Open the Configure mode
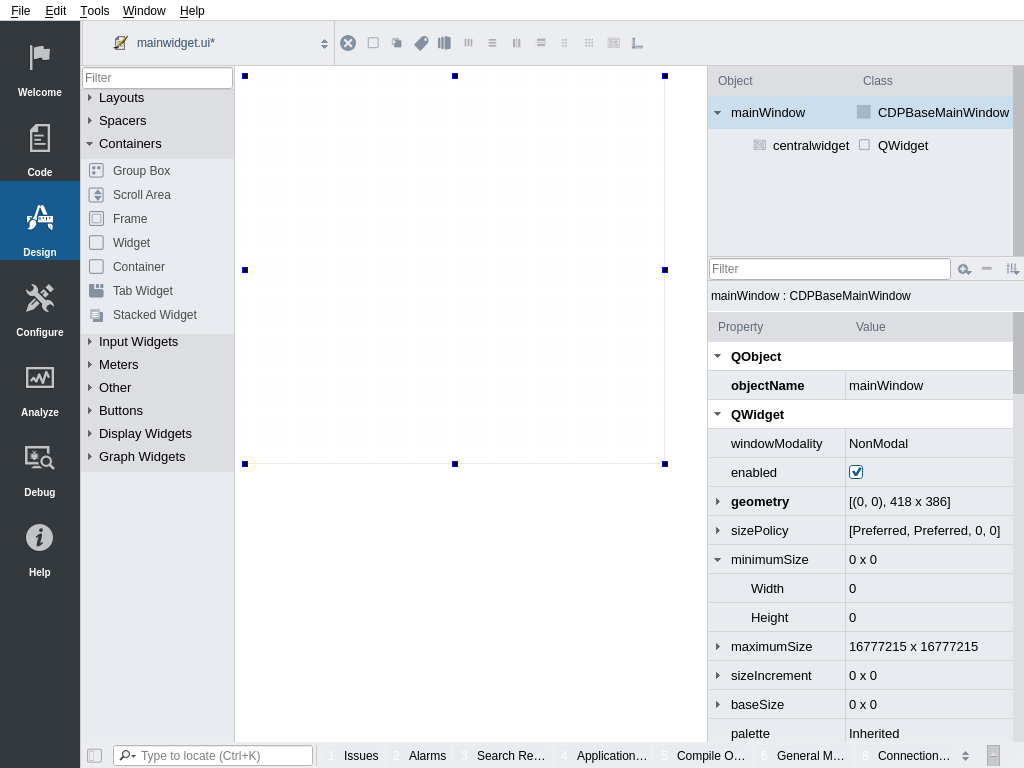Viewport: 1024px width, 768px height. click(40, 308)
